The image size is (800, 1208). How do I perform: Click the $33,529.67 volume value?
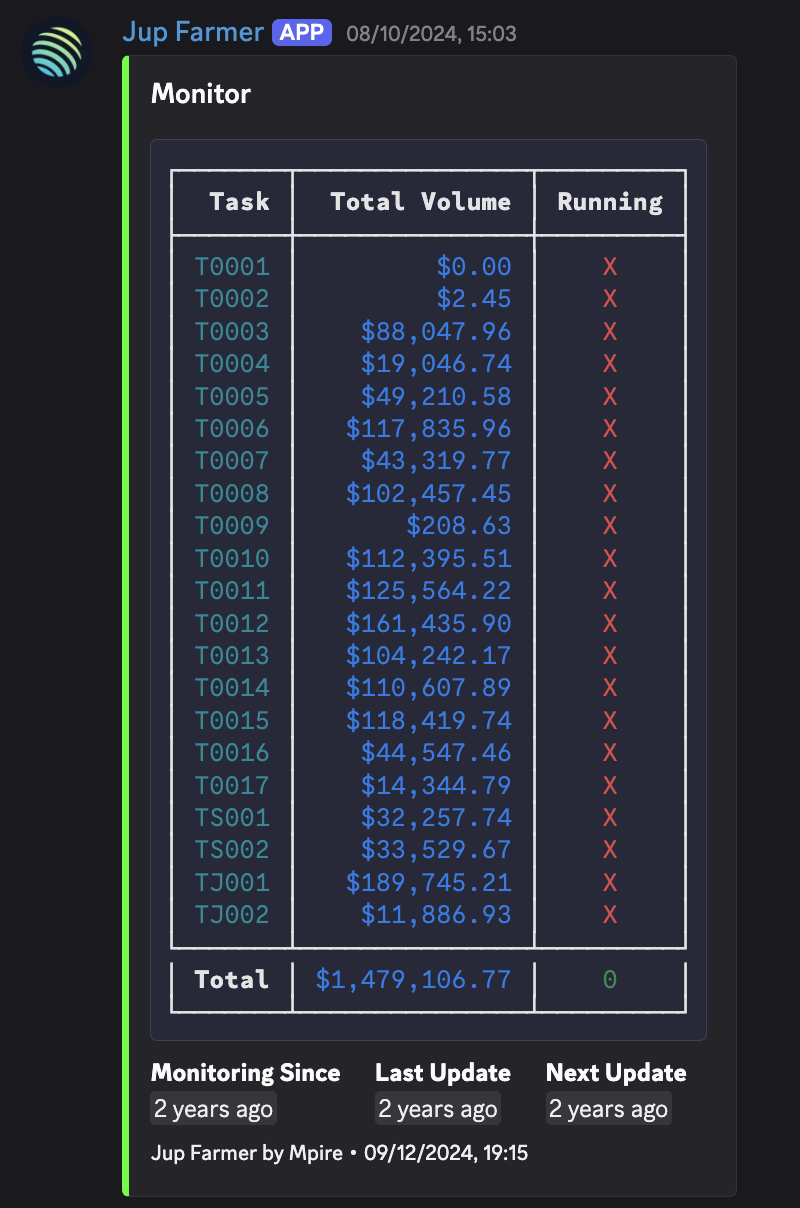(436, 849)
